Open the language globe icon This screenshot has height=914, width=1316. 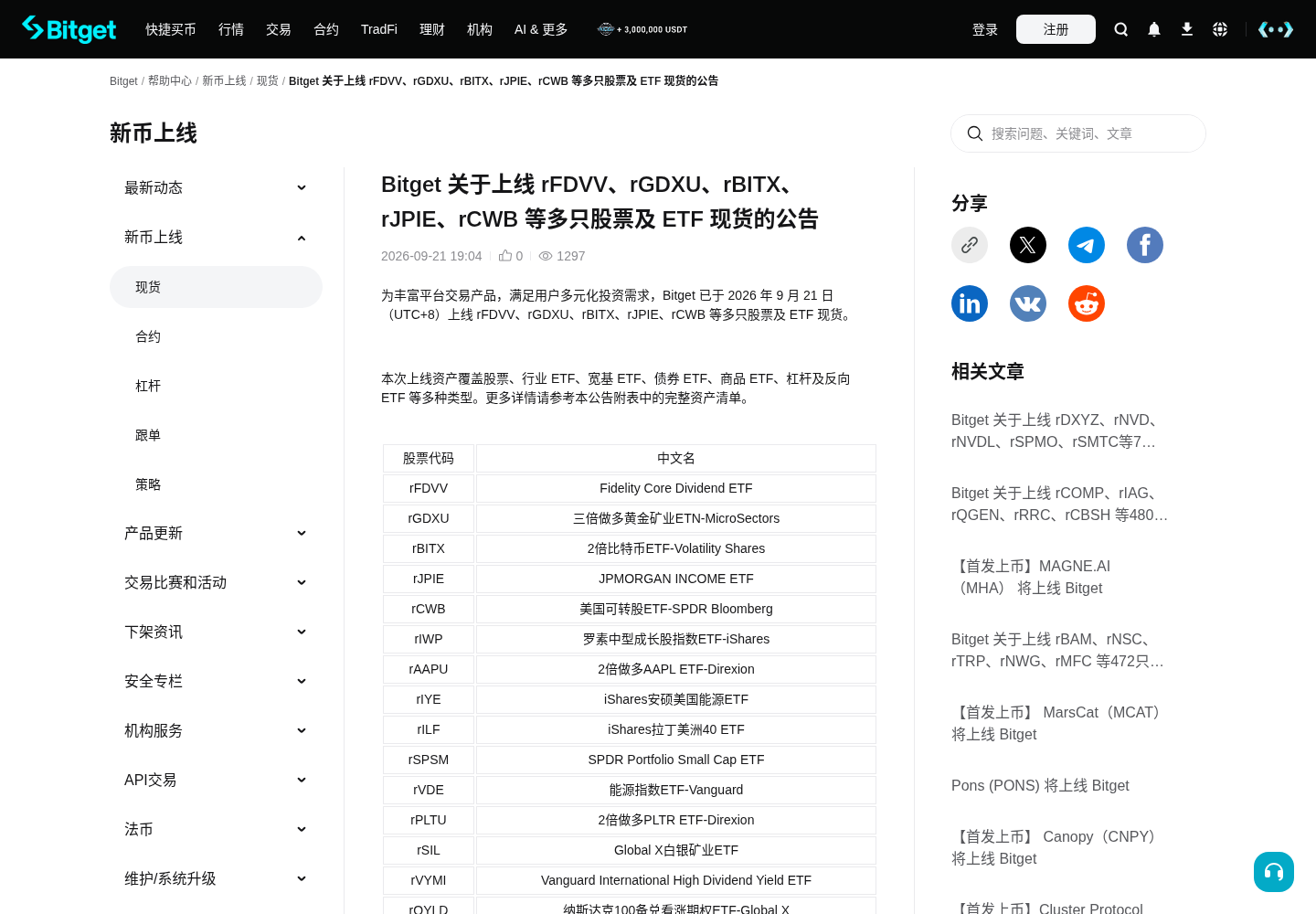pos(1220,29)
